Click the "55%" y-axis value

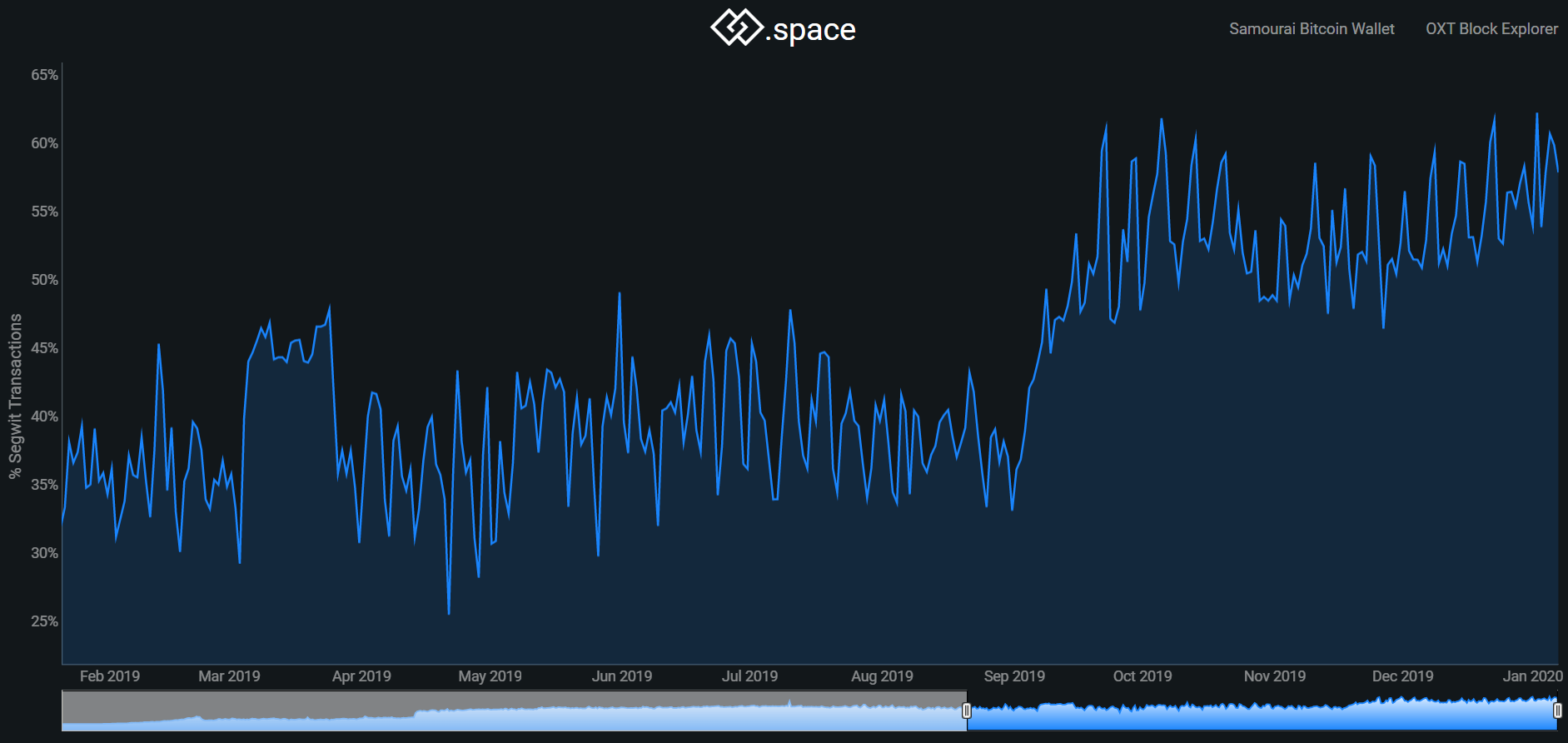[x=45, y=212]
